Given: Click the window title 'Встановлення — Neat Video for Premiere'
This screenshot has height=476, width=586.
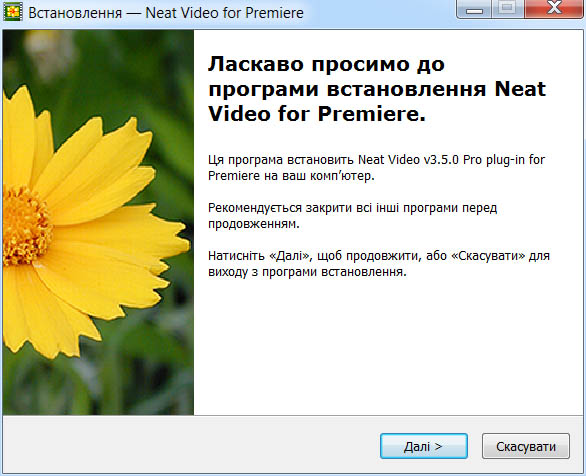Looking at the screenshot, I should (166, 13).
